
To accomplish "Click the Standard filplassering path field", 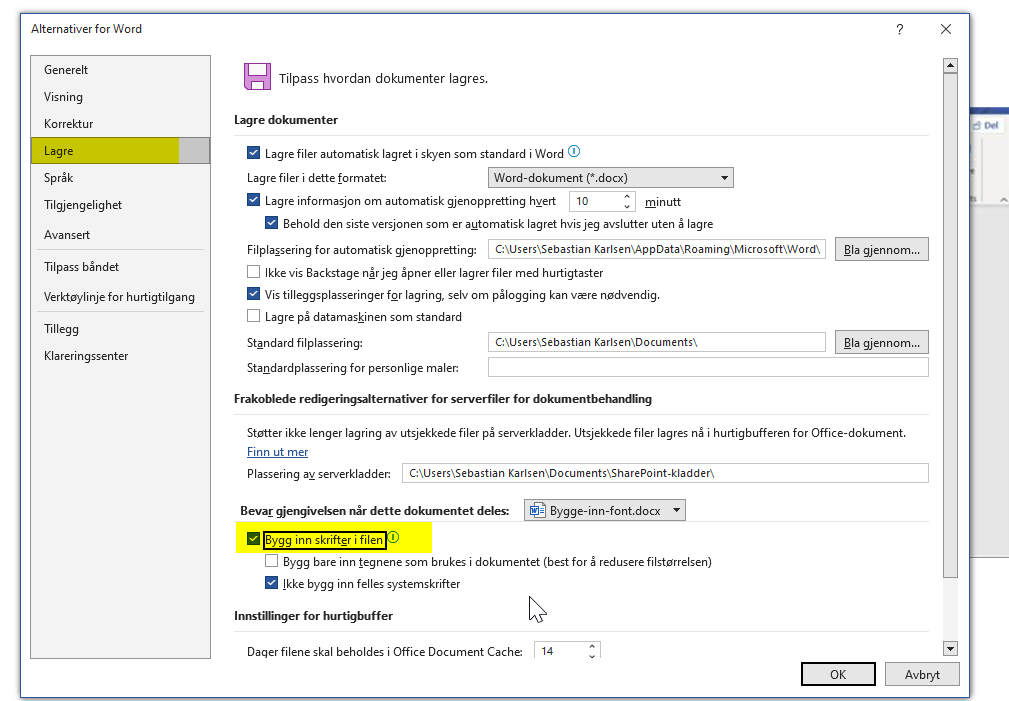I will [657, 342].
